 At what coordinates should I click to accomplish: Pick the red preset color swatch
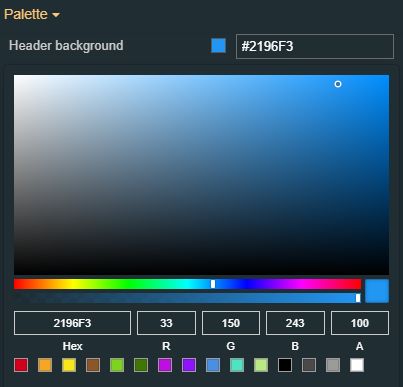(21, 365)
